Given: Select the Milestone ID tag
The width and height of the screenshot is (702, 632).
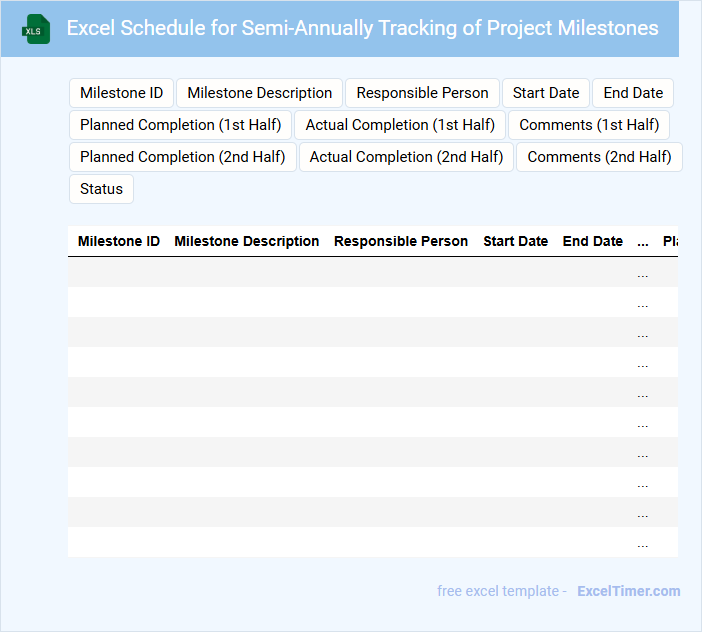Looking at the screenshot, I should 121,93.
